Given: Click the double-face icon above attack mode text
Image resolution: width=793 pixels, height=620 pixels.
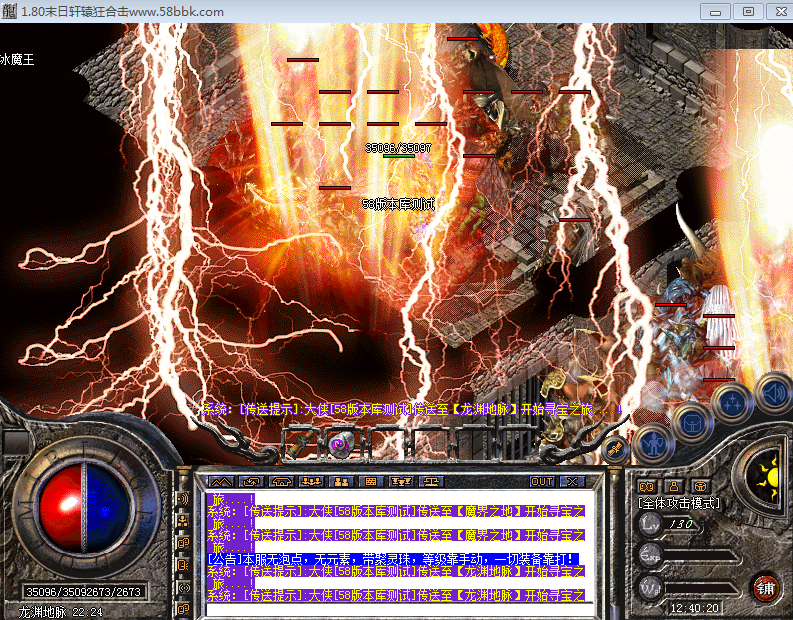Looking at the screenshot, I should [647, 486].
